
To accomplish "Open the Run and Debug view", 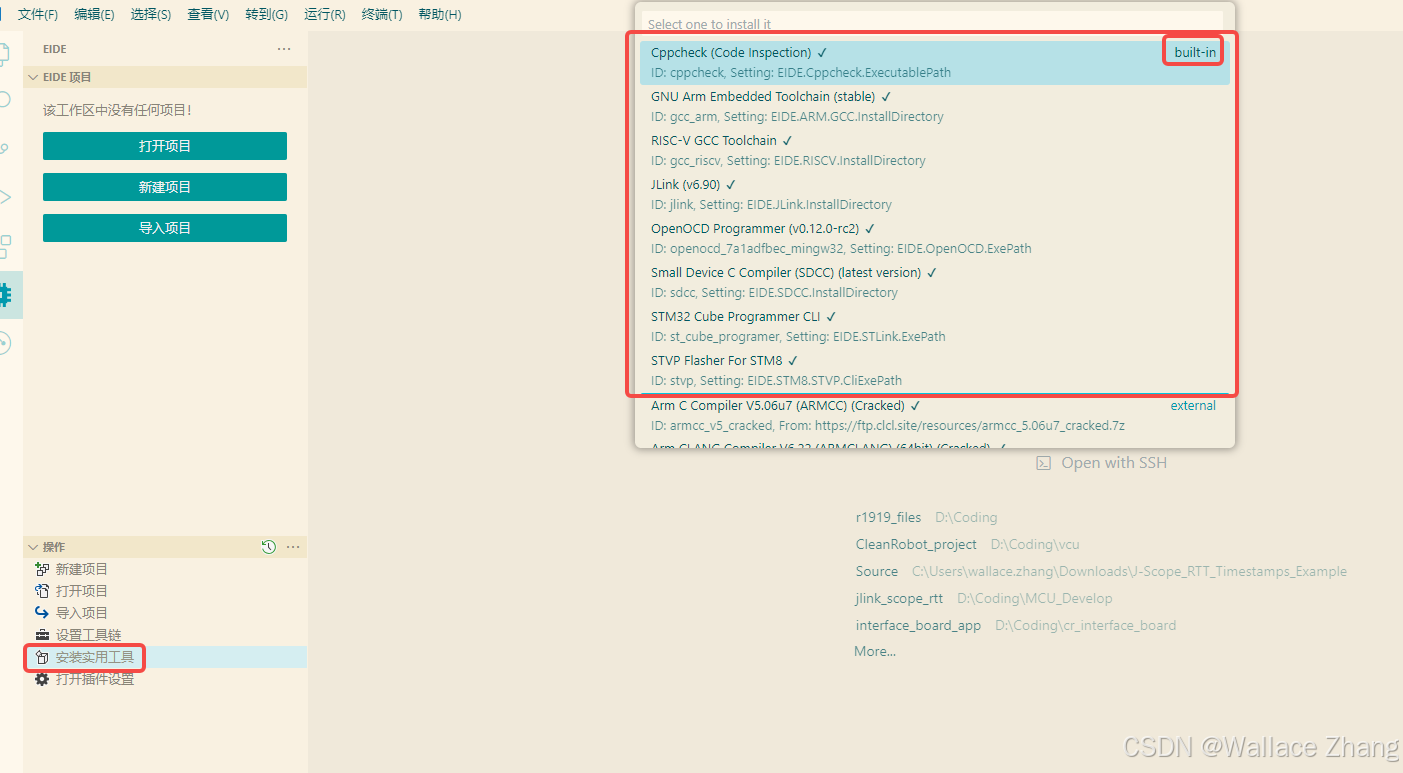I will [4, 196].
